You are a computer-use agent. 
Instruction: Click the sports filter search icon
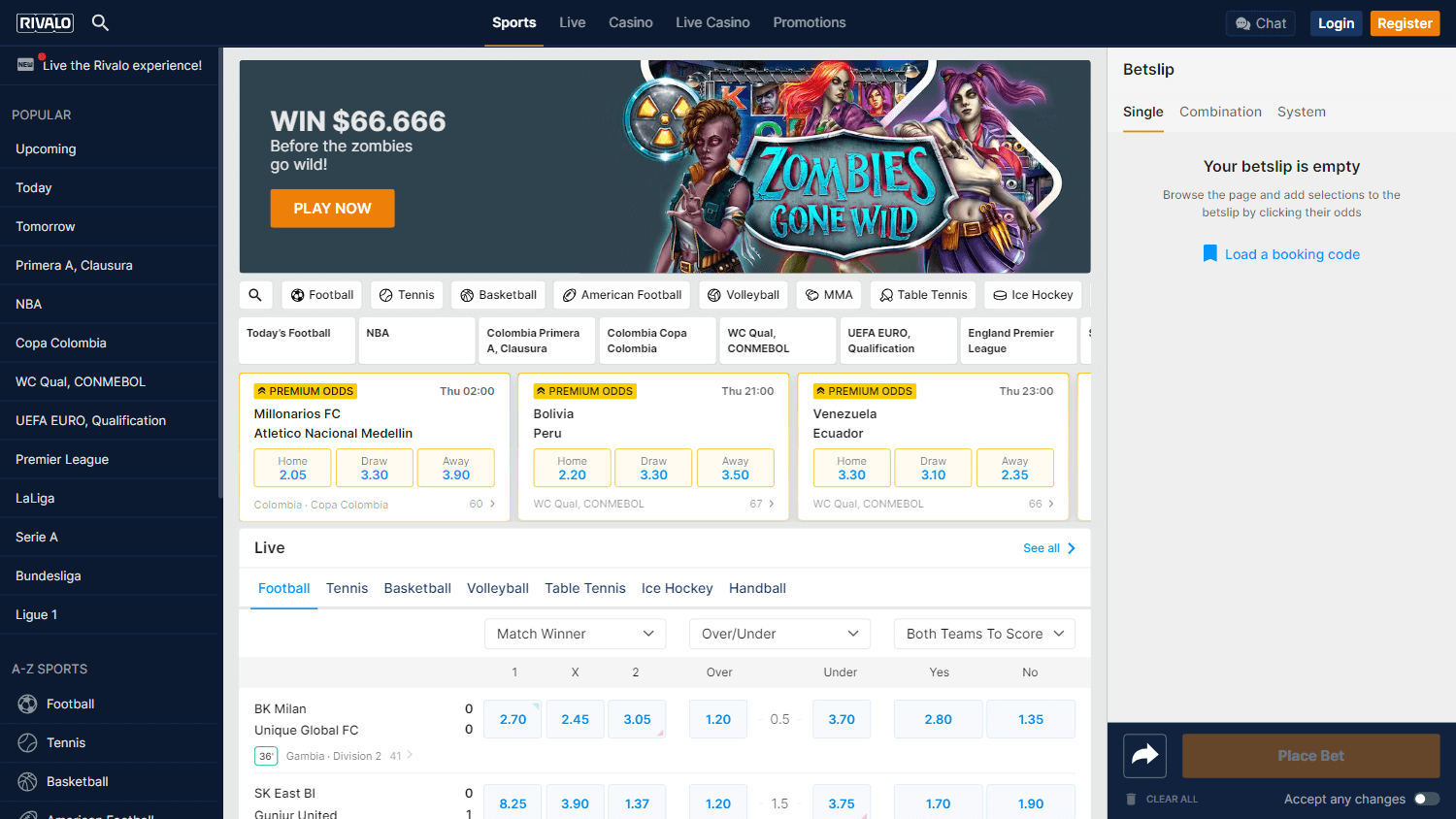255,295
